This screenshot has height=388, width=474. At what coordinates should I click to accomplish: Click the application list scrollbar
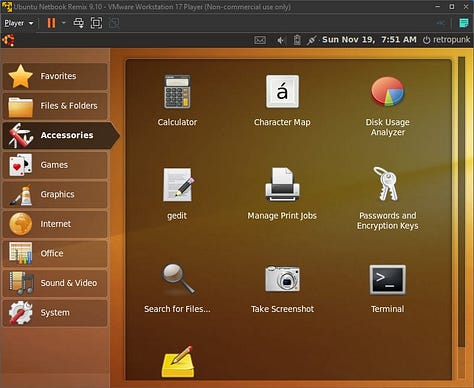click(x=461, y=202)
